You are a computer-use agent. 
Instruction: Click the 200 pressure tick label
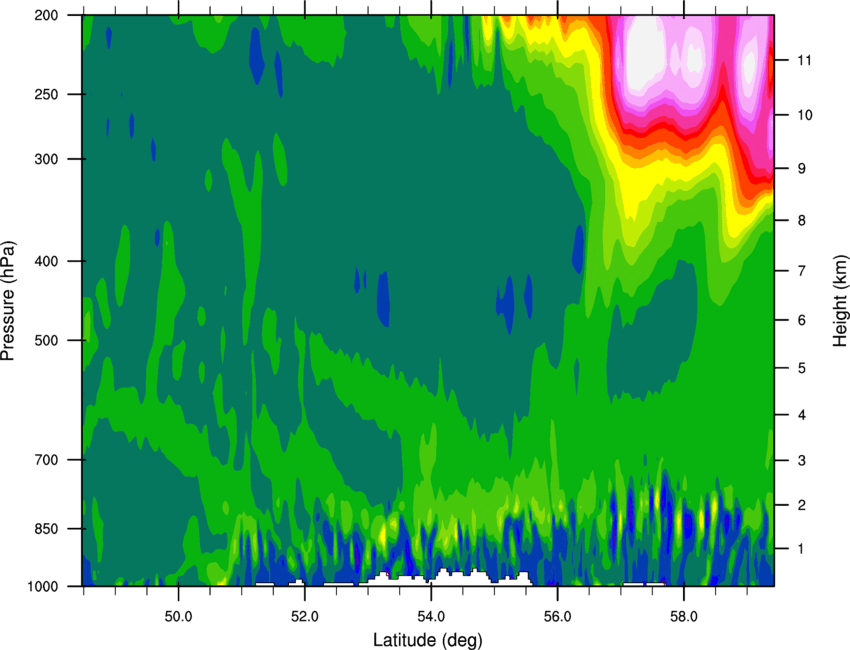[x=46, y=15]
